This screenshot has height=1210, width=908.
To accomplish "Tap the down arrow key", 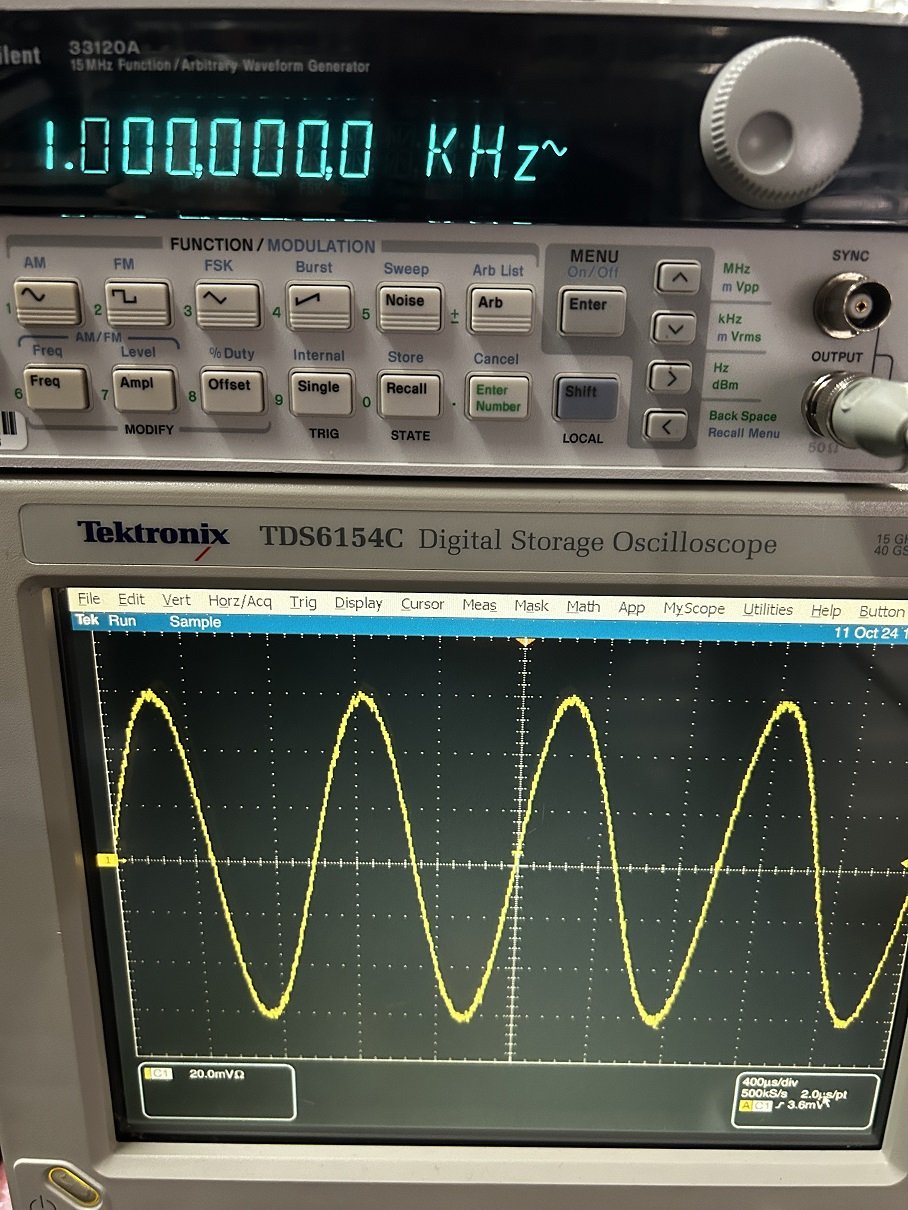I will click(675, 327).
